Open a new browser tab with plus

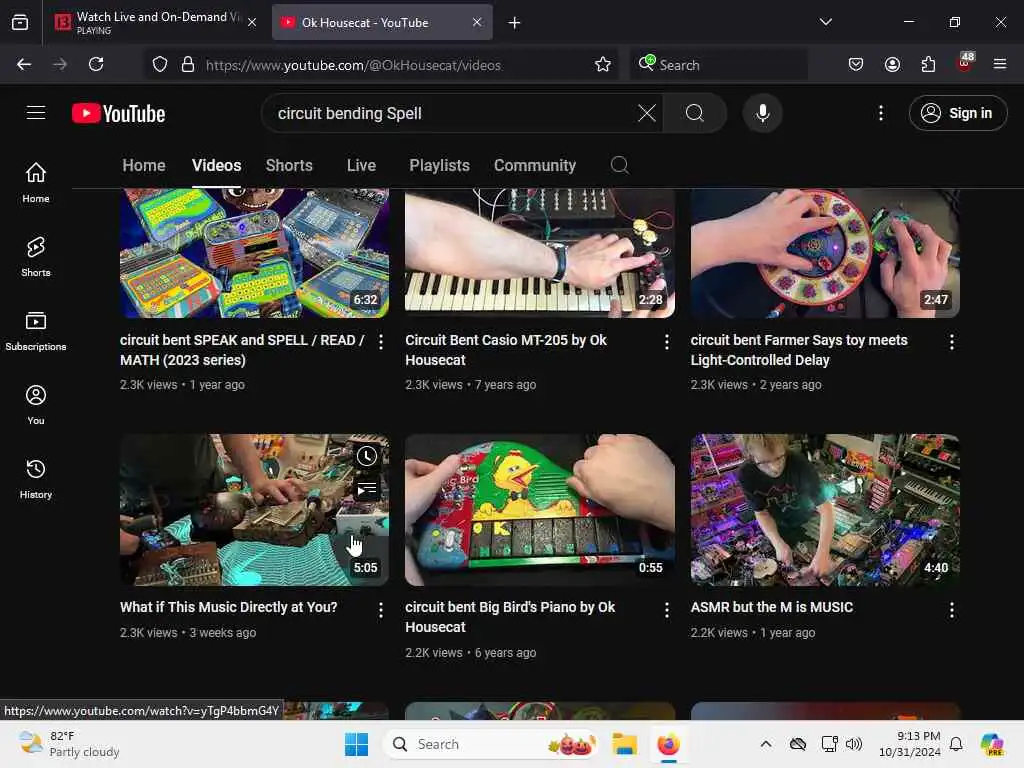tap(514, 23)
